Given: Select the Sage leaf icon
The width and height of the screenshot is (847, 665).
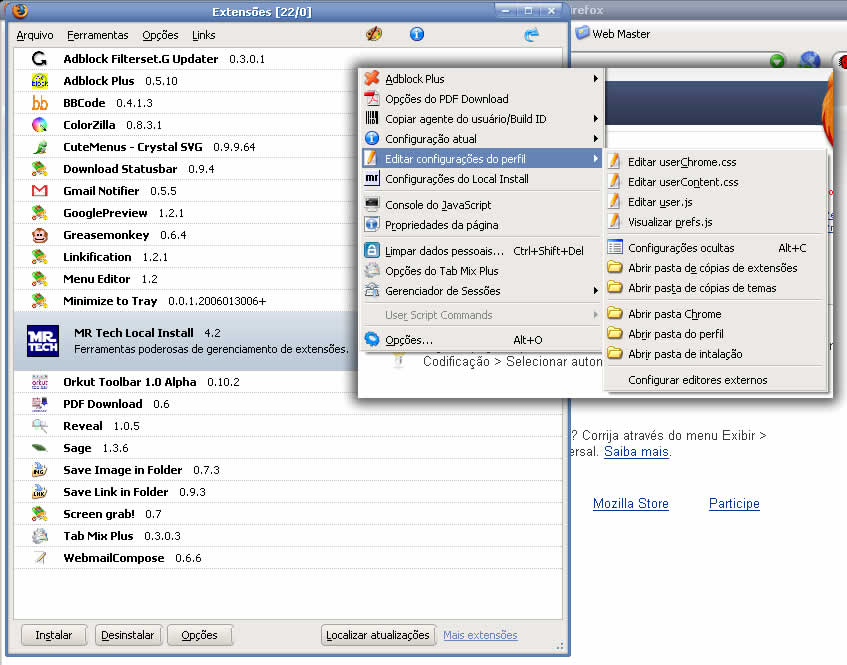Looking at the screenshot, I should click(39, 448).
